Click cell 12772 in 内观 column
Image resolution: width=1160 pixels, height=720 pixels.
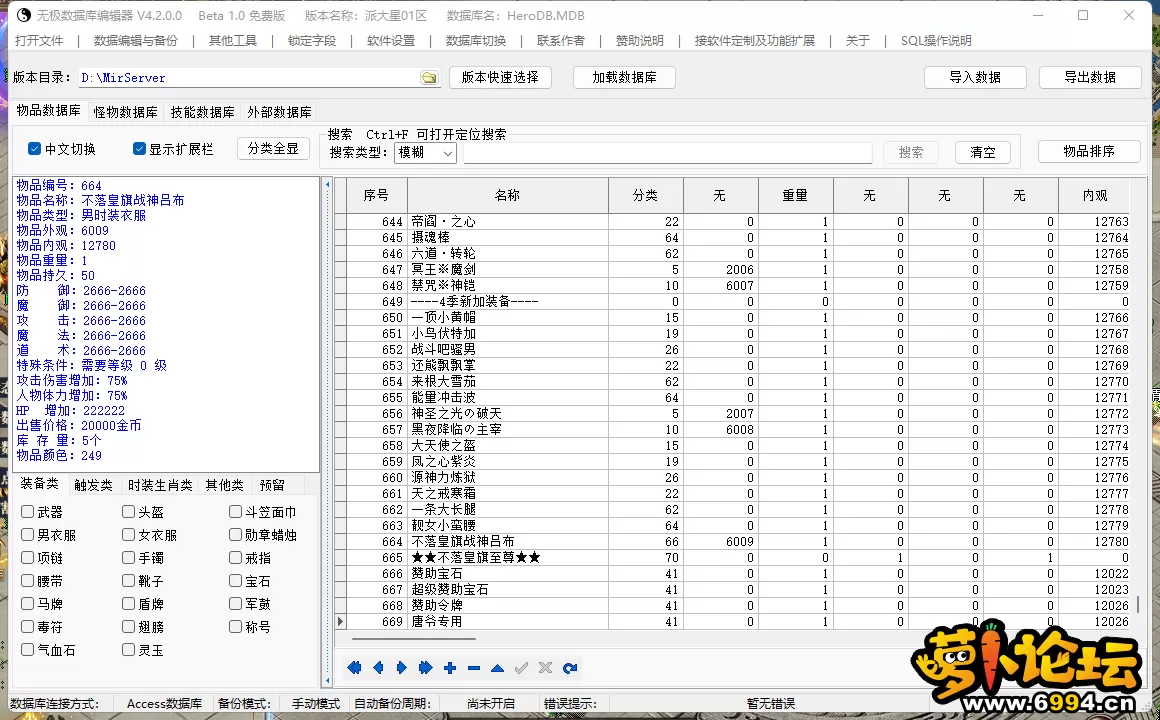click(x=1094, y=414)
